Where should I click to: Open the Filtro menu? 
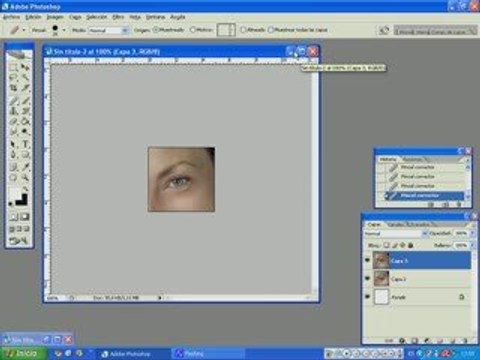click(x=118, y=17)
